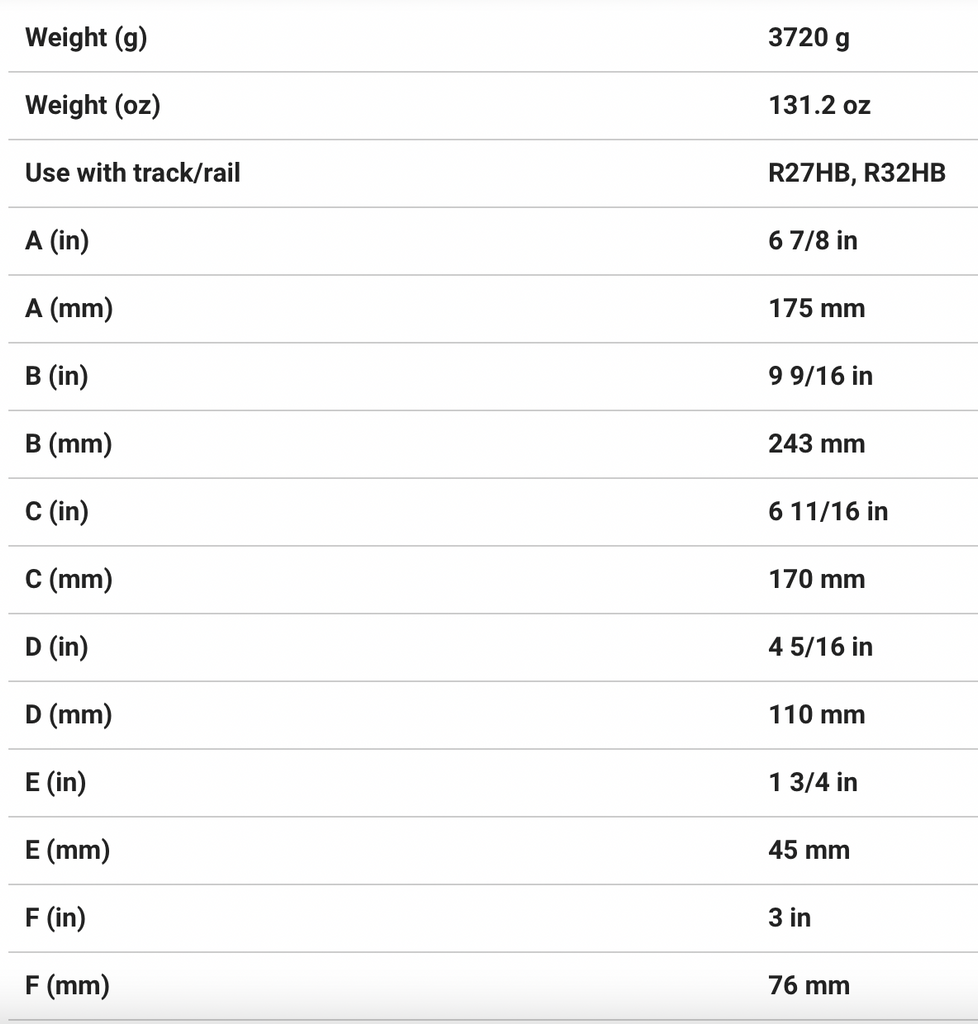
Task: Click the "A (in)" row label
Action: click(x=57, y=241)
